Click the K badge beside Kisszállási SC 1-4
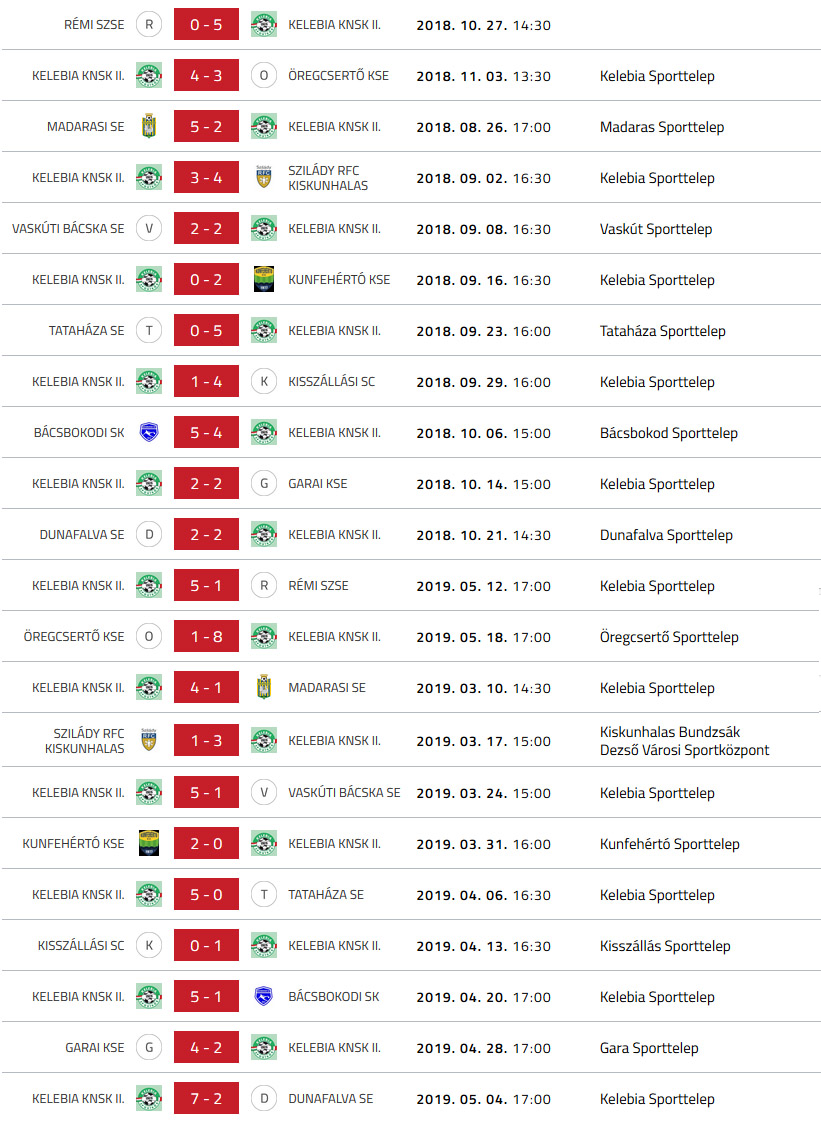Viewport: 821px width, 1129px height. pos(264,382)
